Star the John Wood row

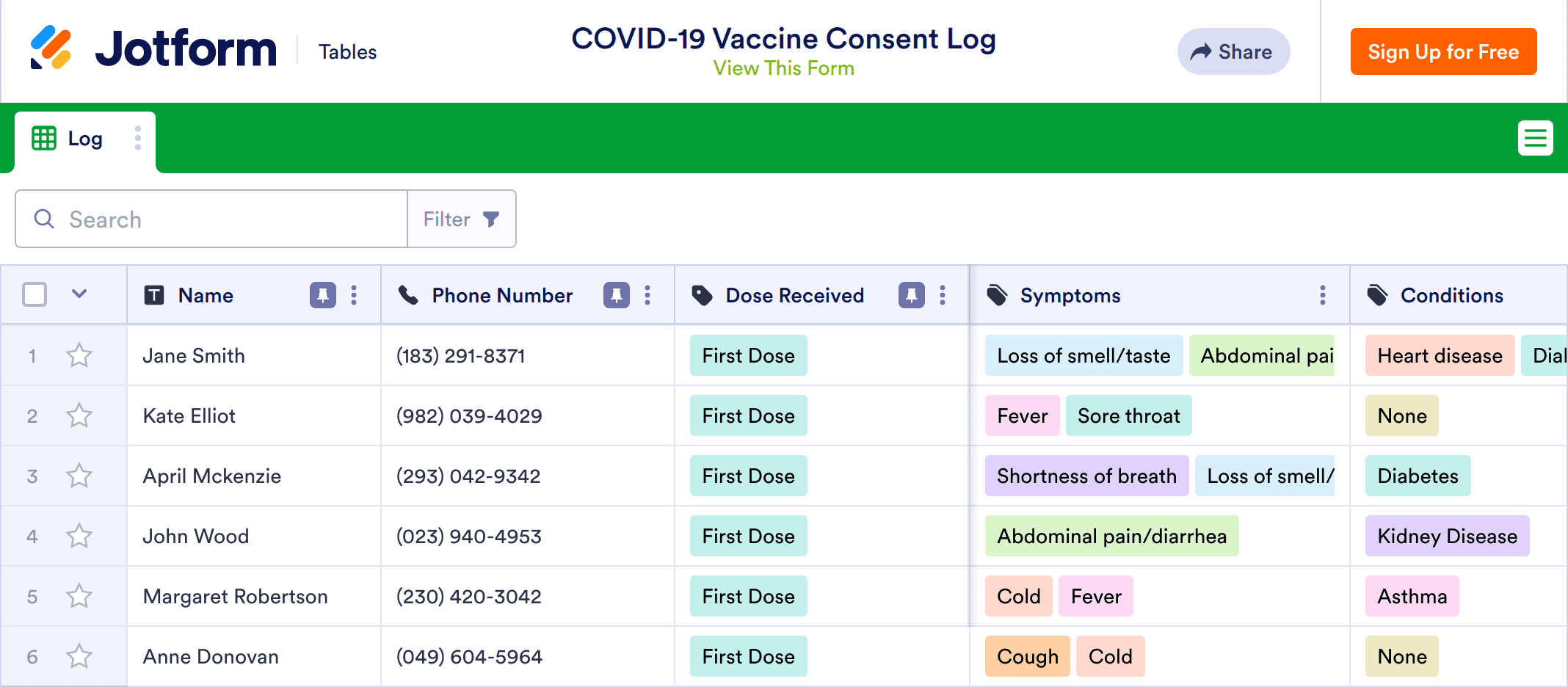click(x=79, y=537)
